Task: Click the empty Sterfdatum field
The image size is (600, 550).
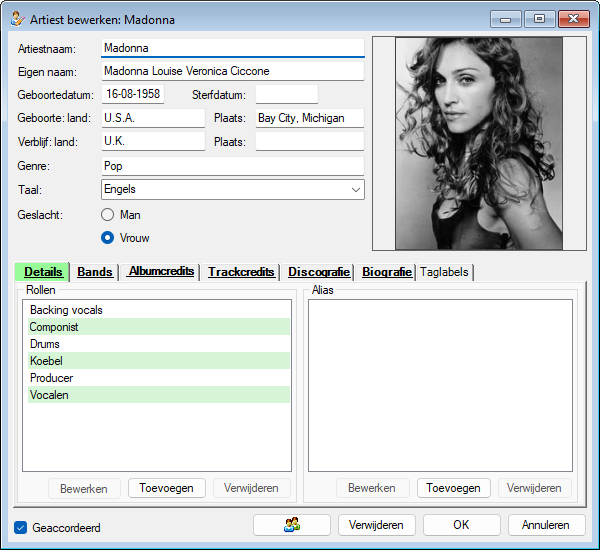Action: (287, 94)
